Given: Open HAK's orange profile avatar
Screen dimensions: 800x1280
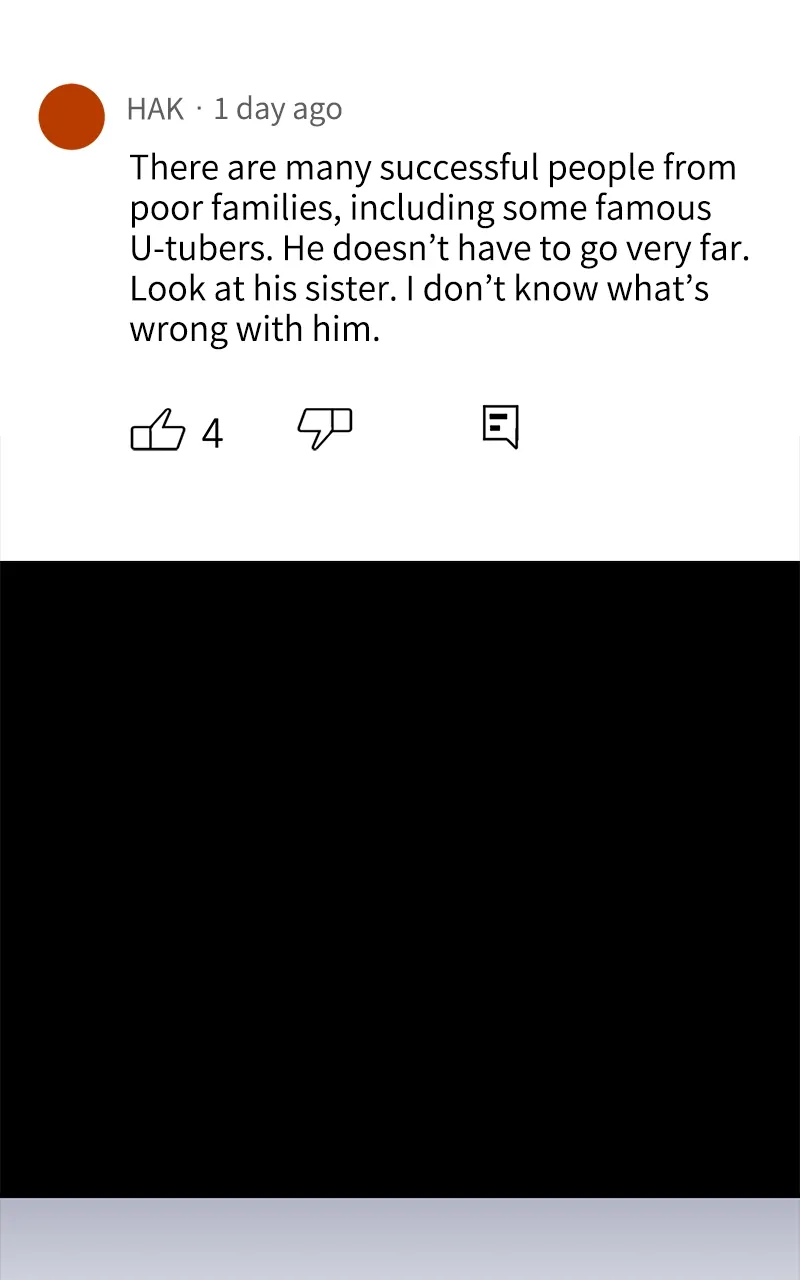Looking at the screenshot, I should click(x=72, y=117).
